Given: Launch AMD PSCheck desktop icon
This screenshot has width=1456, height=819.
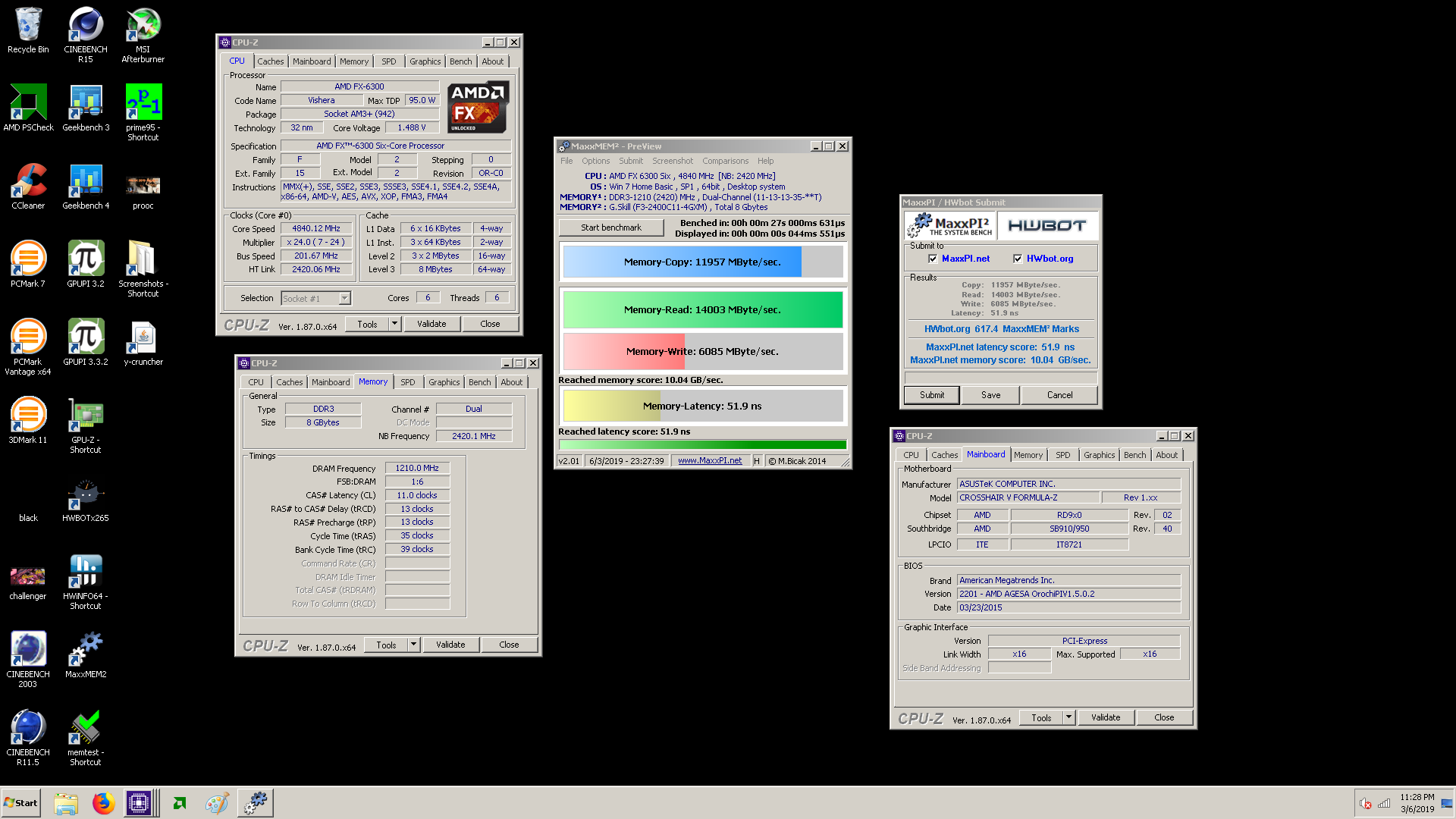Looking at the screenshot, I should [28, 108].
